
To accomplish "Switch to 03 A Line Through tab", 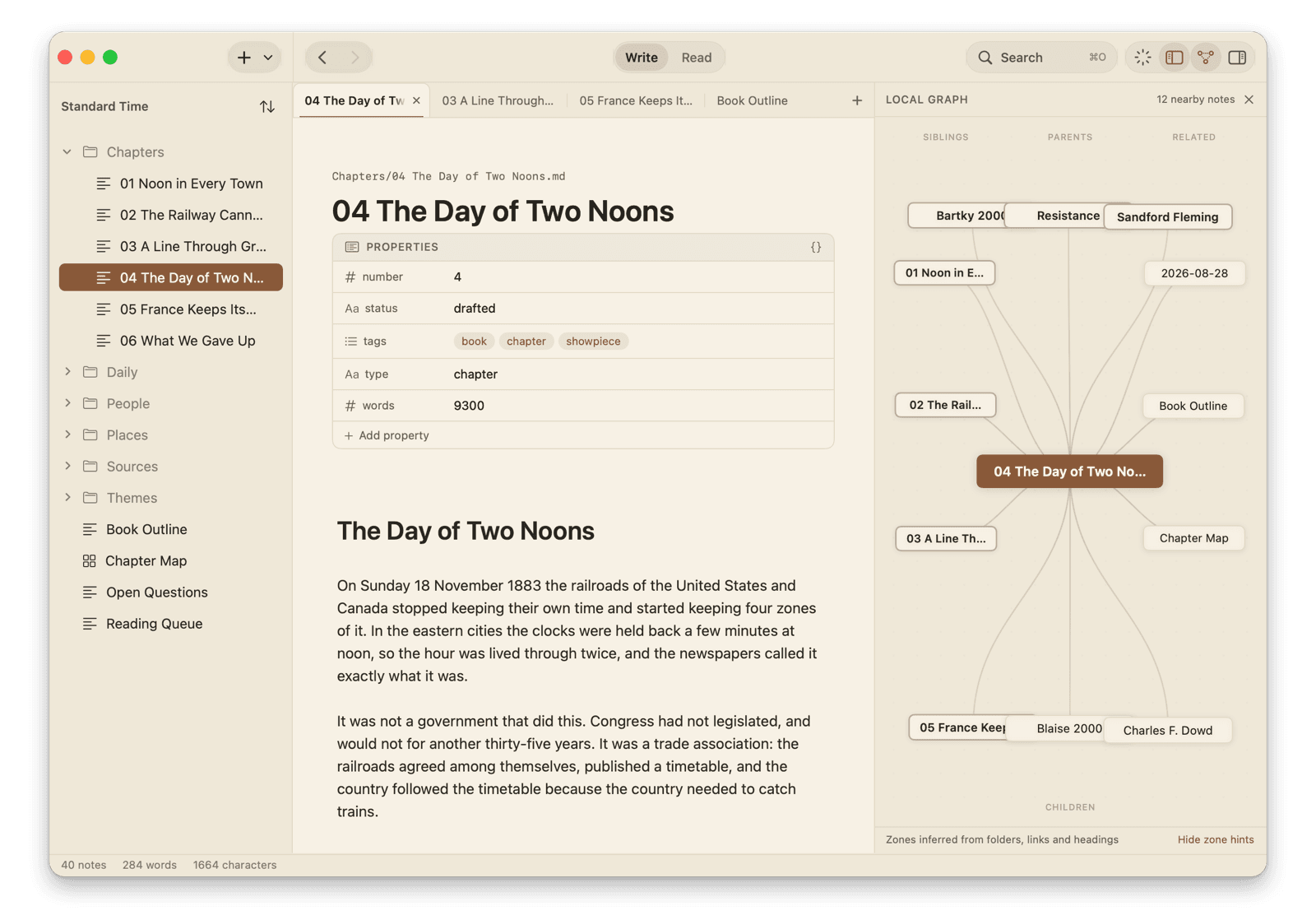I will tap(498, 100).
